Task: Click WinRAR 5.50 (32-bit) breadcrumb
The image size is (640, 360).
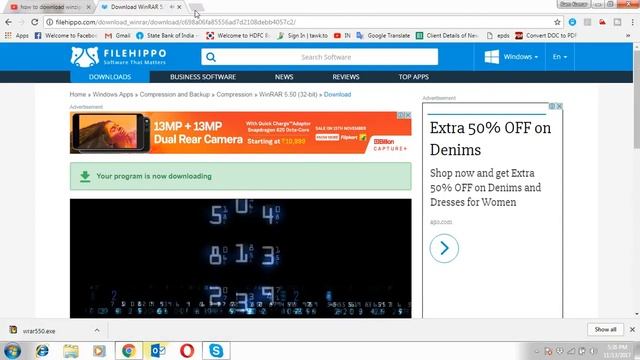Action: coord(288,94)
